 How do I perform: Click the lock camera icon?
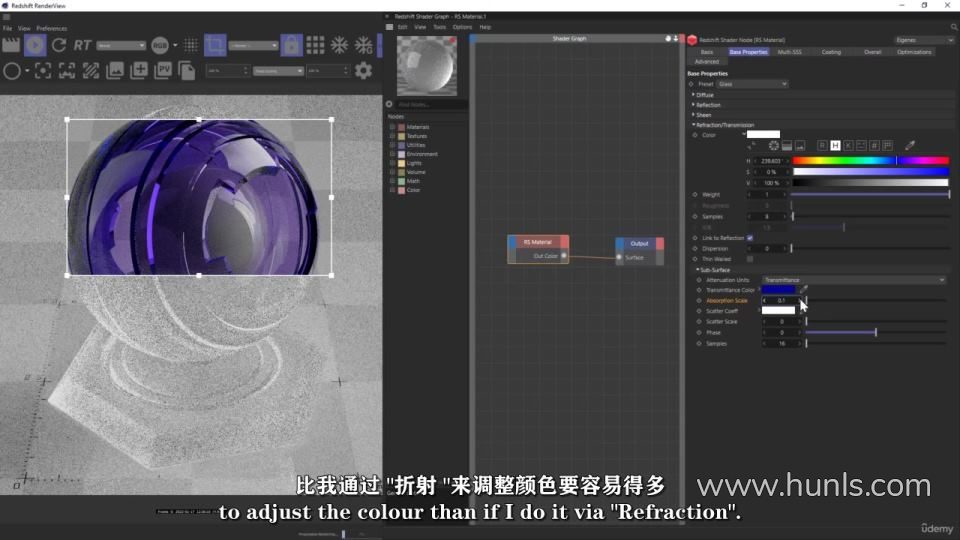pos(291,45)
